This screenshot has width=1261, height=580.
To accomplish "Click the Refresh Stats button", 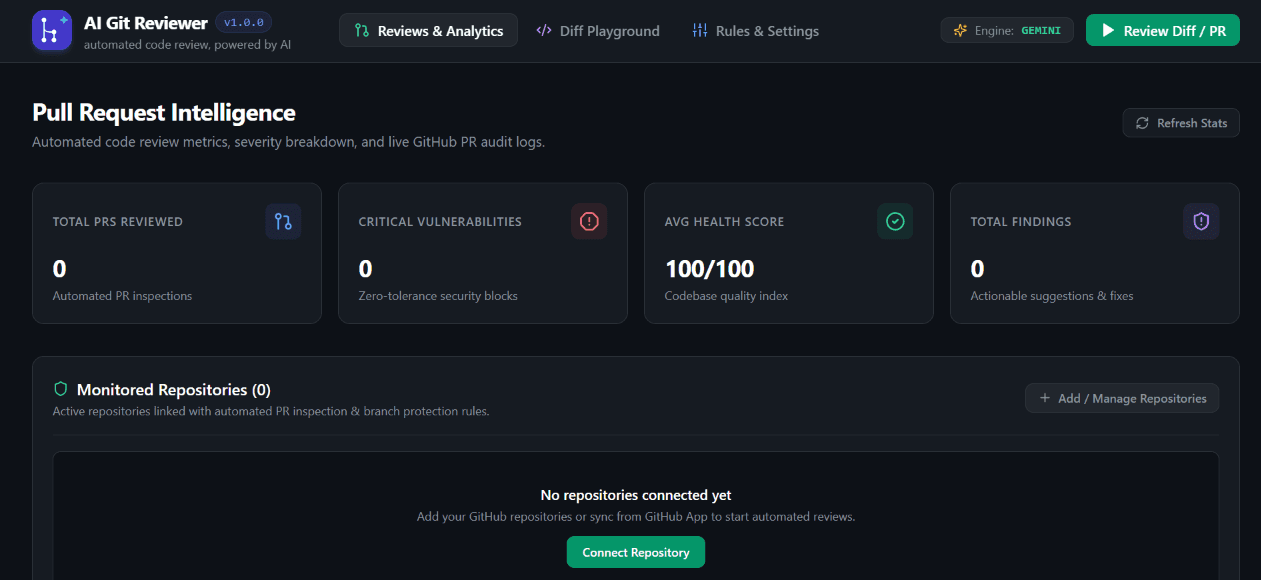I will pyautogui.click(x=1181, y=123).
